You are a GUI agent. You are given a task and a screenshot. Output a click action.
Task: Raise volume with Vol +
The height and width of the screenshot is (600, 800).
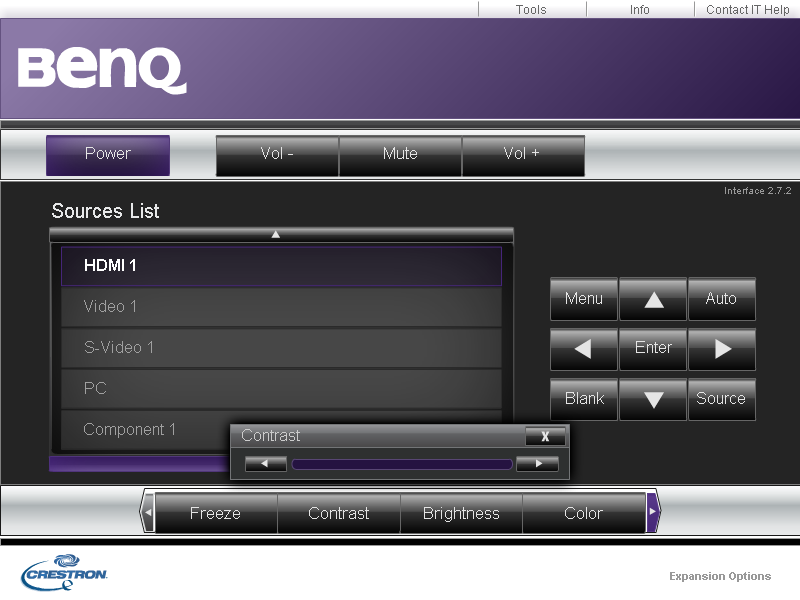[x=523, y=156]
